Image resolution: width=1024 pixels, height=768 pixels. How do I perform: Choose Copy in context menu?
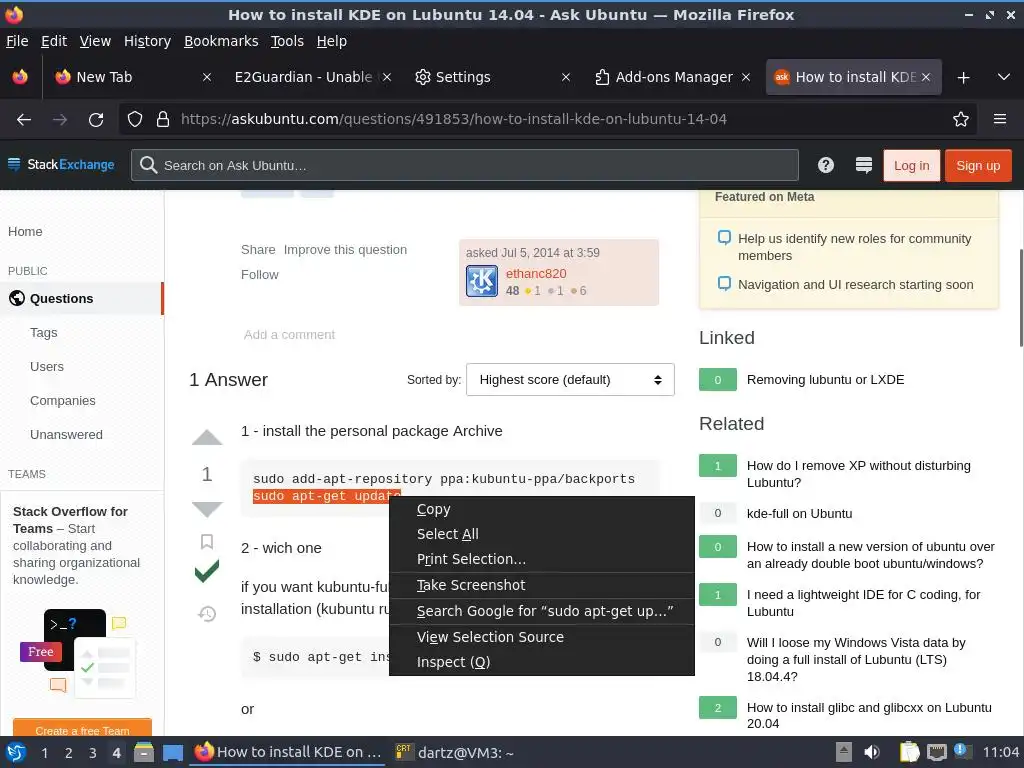541,509
